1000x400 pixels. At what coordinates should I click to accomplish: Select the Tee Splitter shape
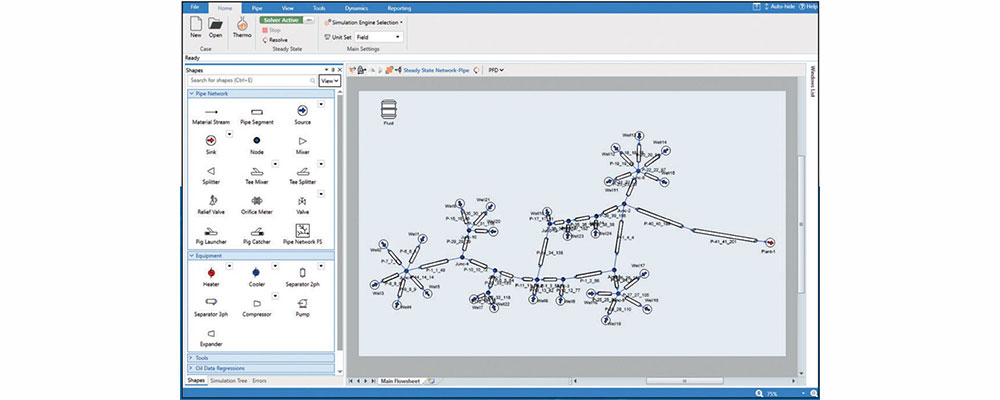[x=302, y=175]
